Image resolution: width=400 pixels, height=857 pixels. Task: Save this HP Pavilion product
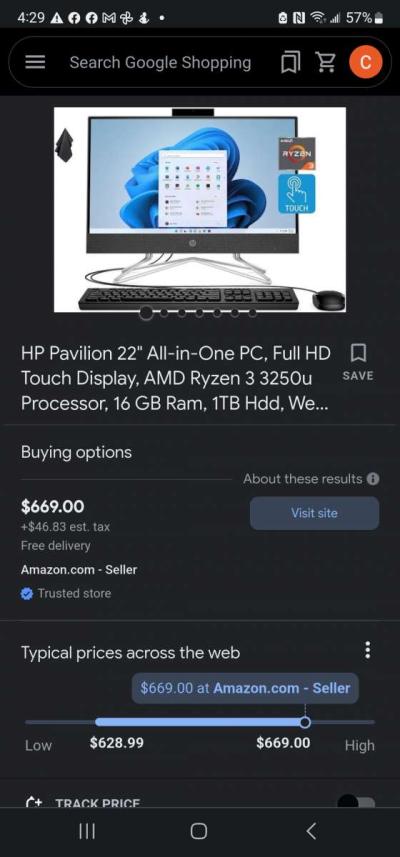click(x=358, y=362)
